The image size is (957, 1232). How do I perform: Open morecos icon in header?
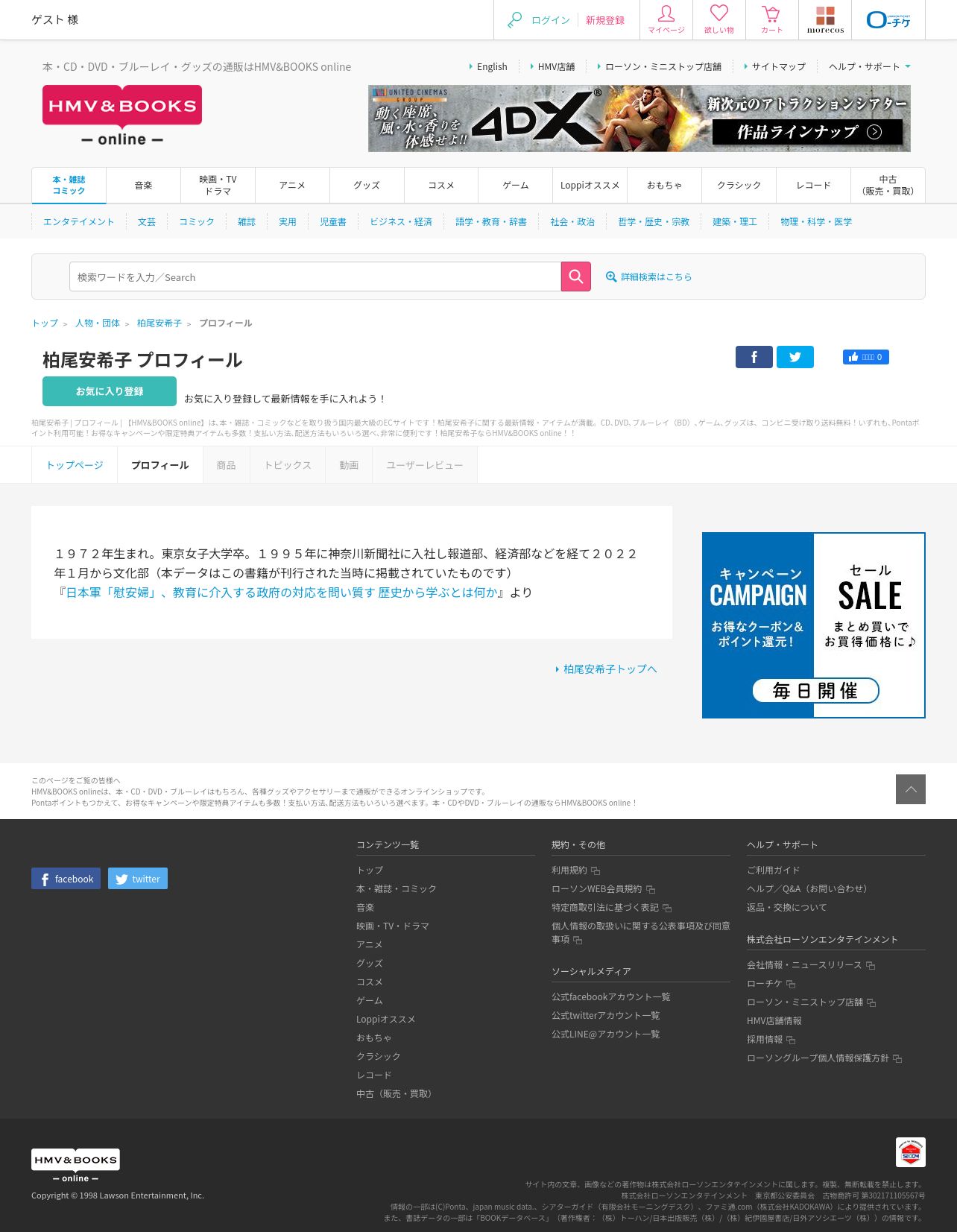tap(825, 19)
